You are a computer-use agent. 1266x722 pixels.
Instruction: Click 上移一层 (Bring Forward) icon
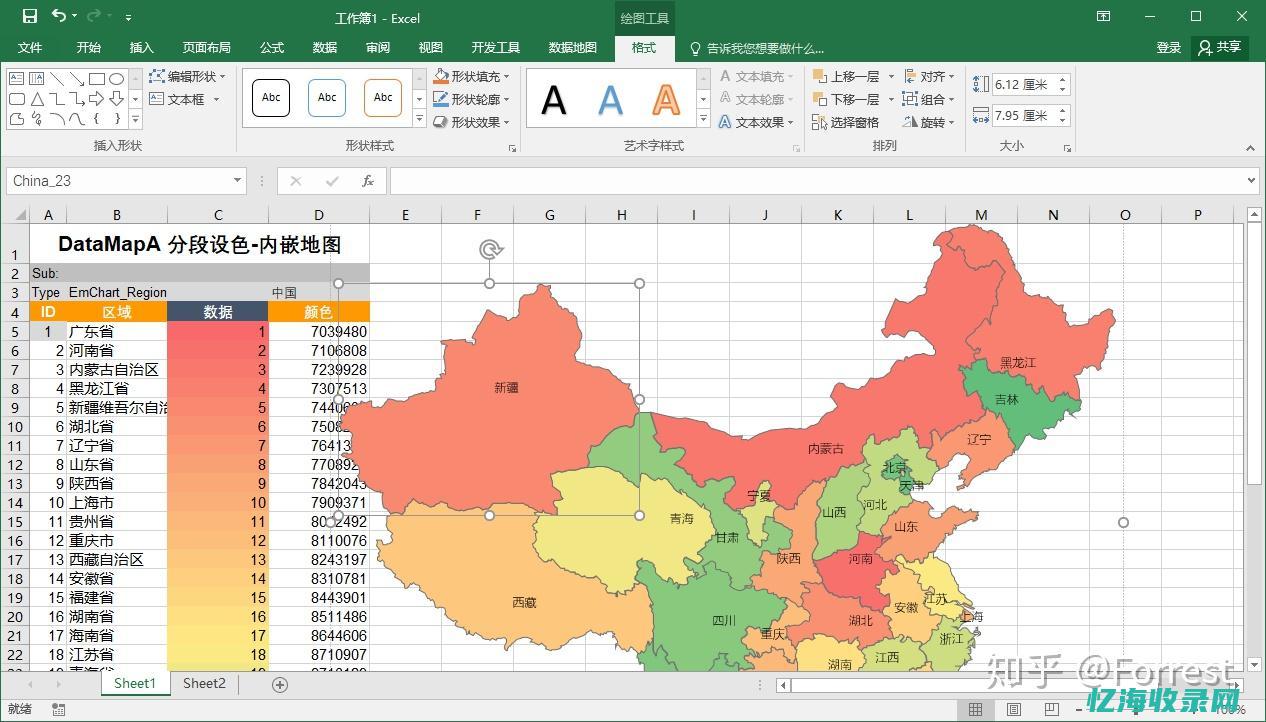pos(818,75)
